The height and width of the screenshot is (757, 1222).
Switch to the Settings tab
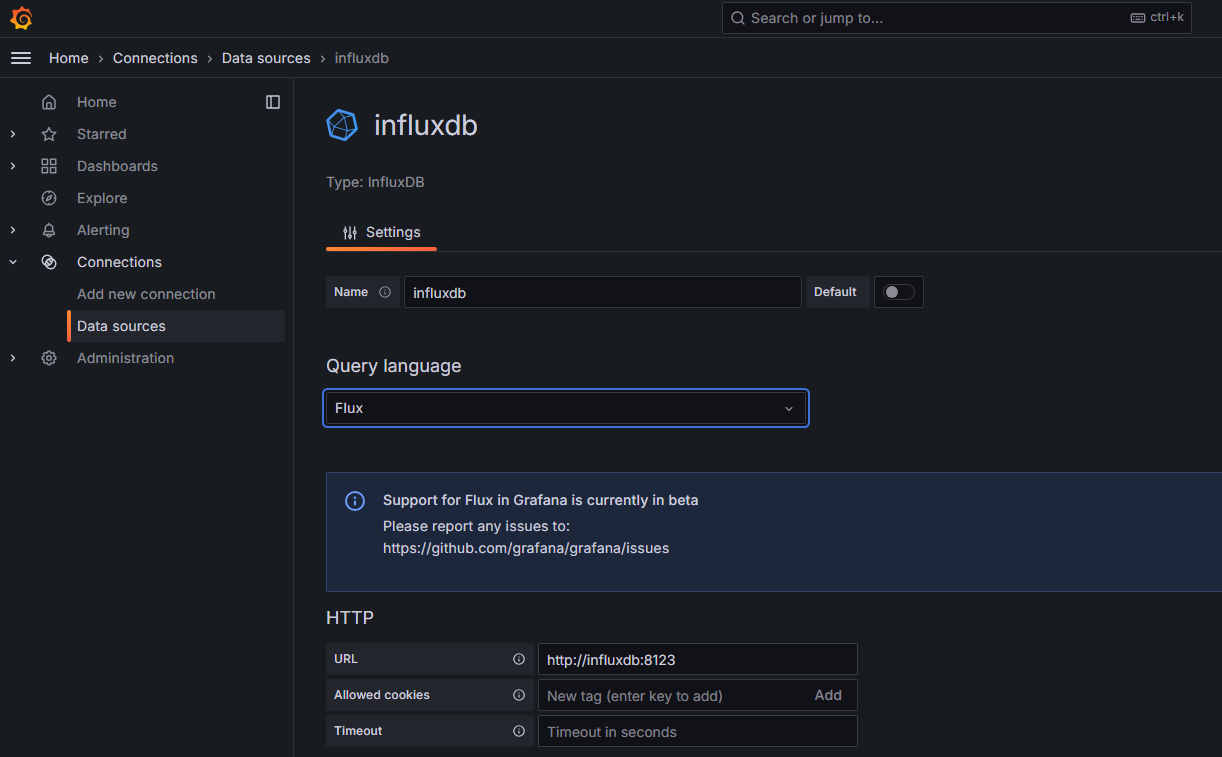pos(382,232)
